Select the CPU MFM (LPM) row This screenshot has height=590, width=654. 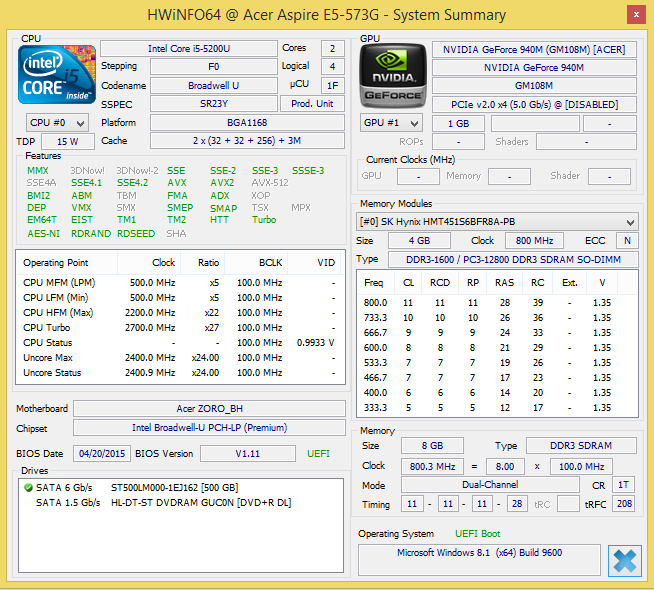point(180,283)
